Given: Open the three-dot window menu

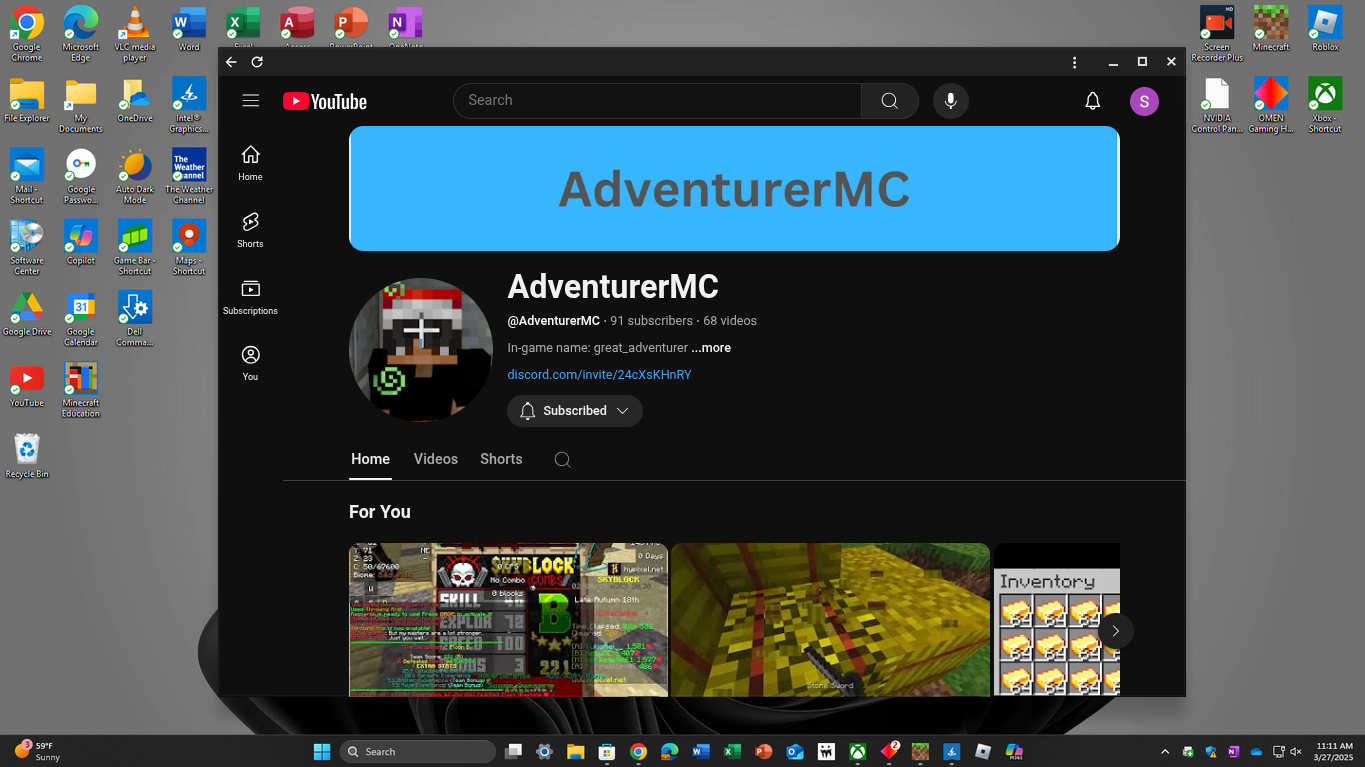Looking at the screenshot, I should coord(1075,62).
